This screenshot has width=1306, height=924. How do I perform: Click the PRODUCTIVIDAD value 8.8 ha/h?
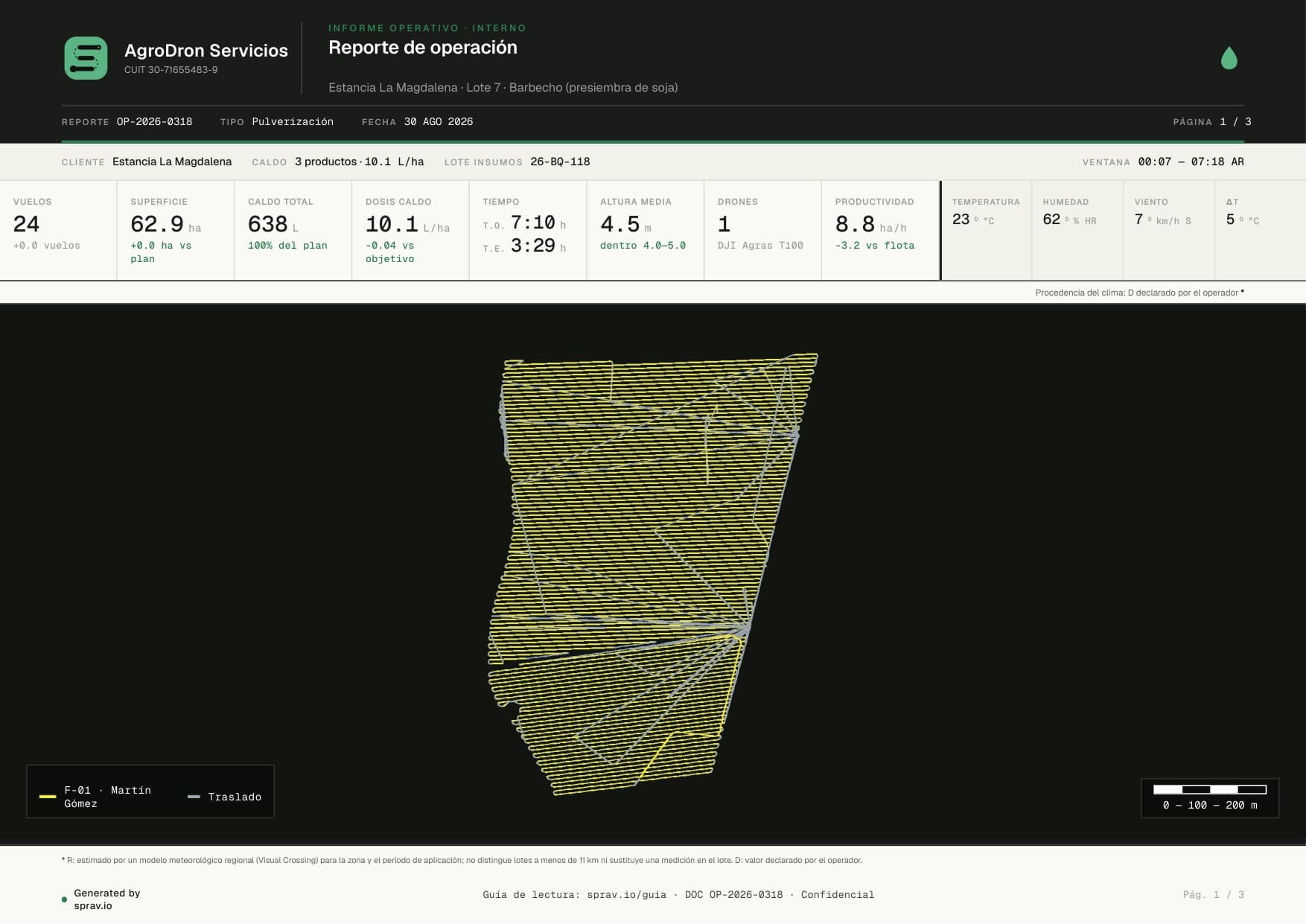tap(870, 224)
